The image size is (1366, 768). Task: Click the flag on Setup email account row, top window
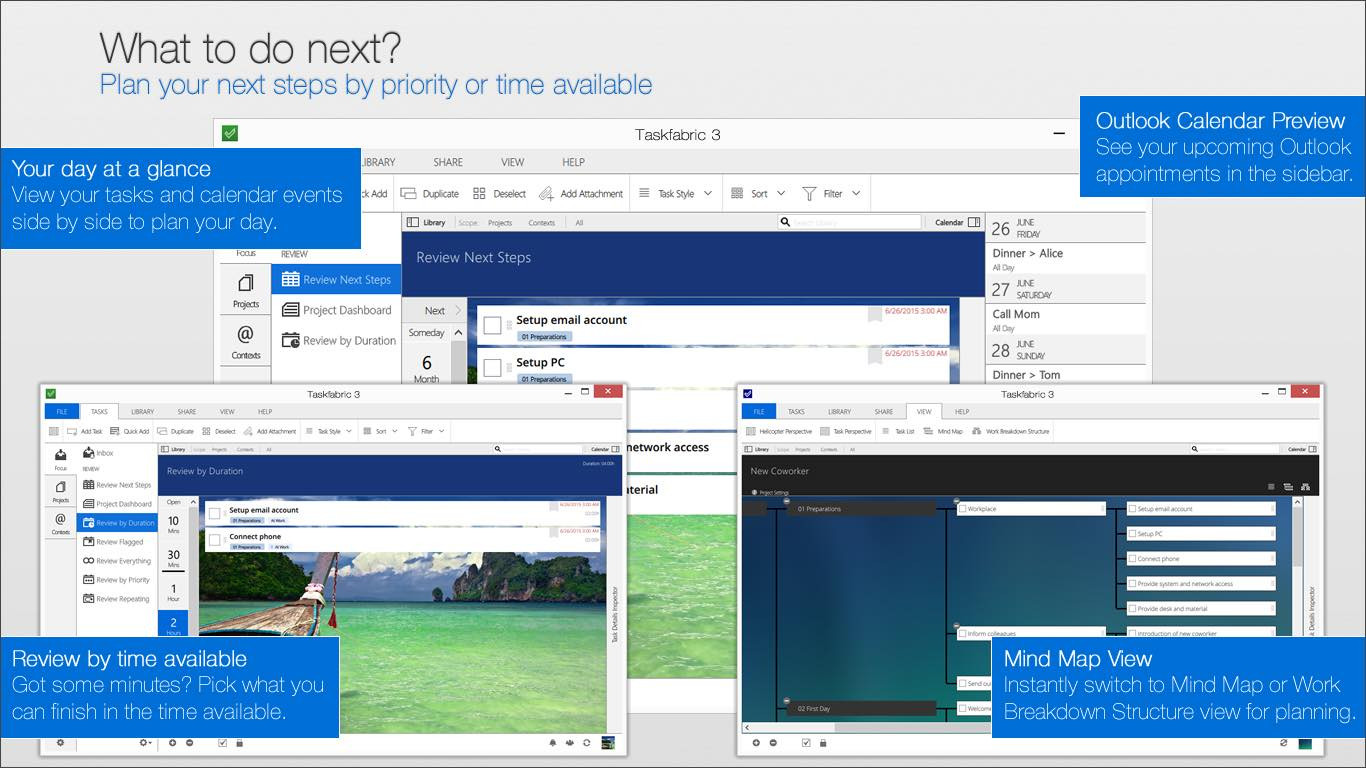point(875,314)
